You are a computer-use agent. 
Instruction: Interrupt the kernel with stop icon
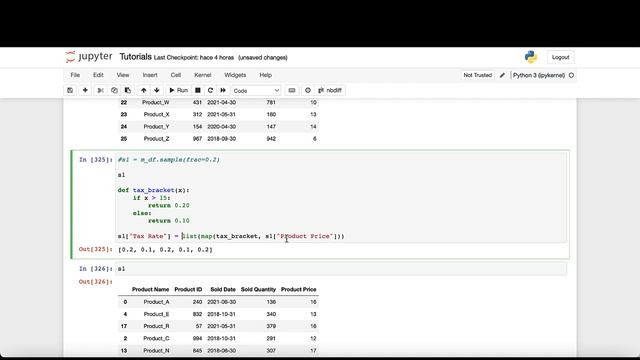(198, 90)
